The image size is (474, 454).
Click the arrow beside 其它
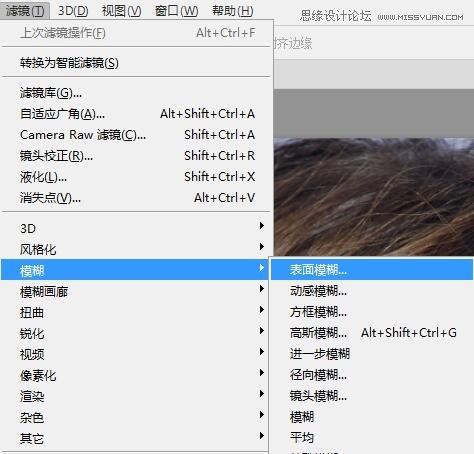pos(262,436)
